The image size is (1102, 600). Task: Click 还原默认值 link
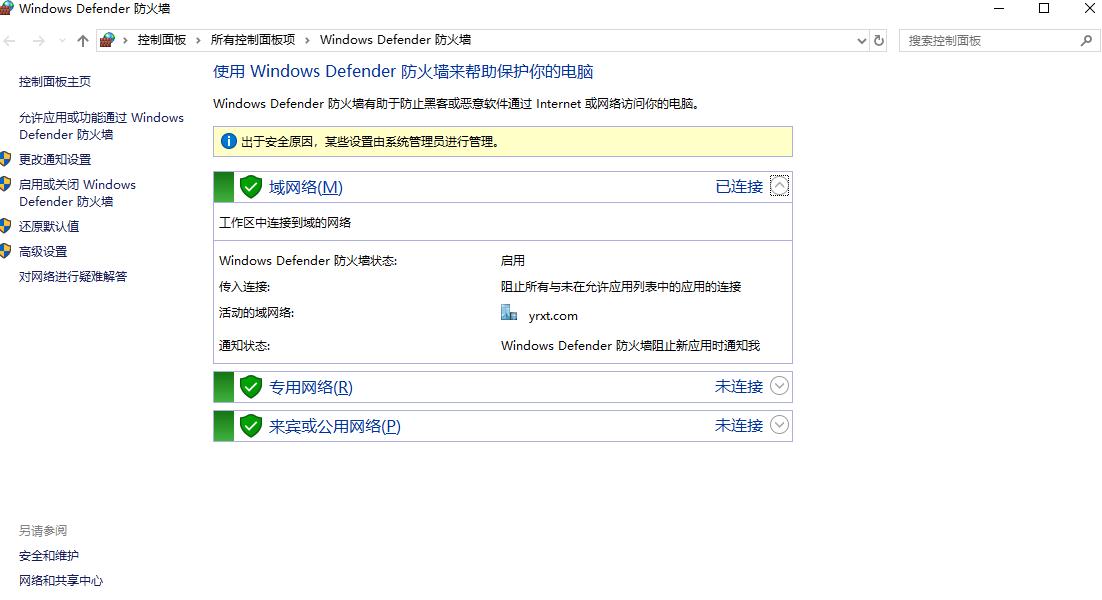coord(48,226)
